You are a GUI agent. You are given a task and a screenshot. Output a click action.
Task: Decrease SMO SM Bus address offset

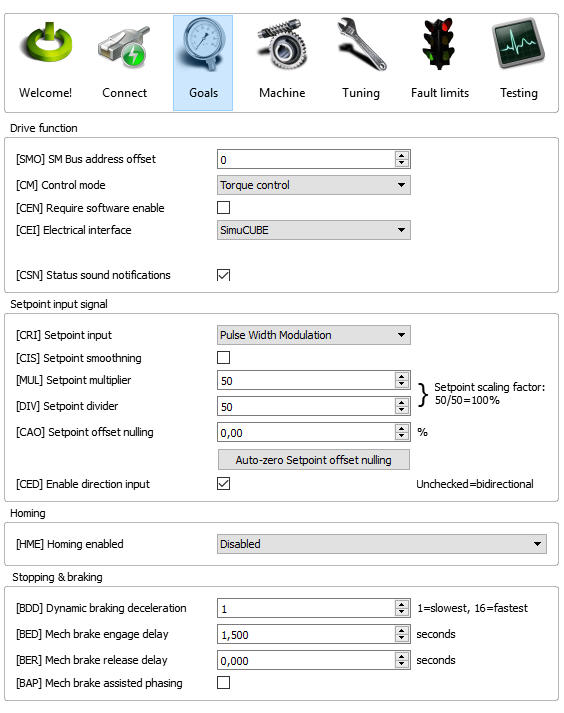[x=401, y=163]
